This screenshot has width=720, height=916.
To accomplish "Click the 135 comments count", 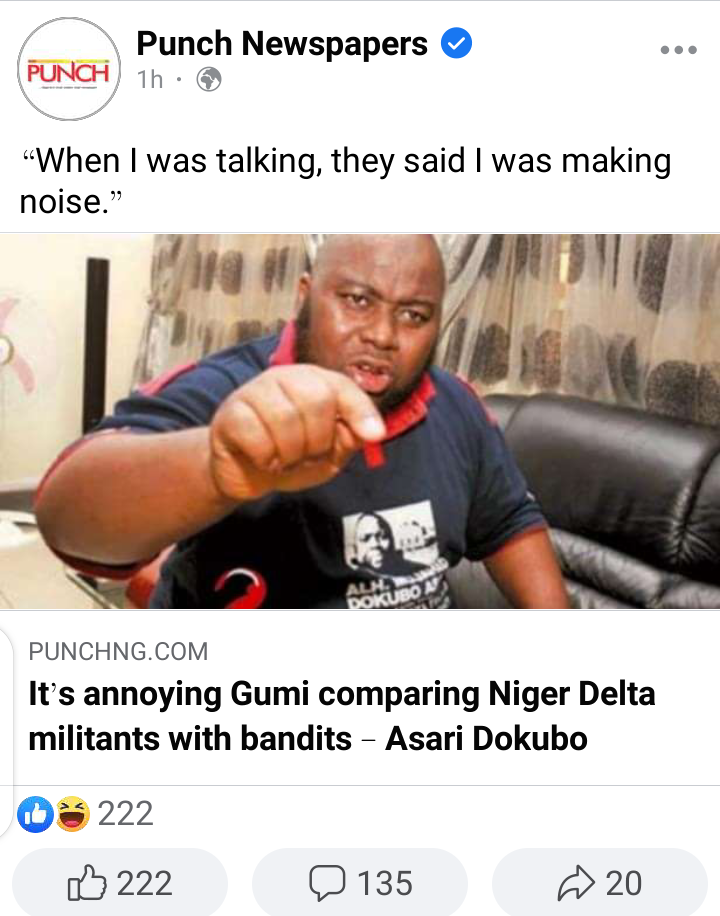I will (385, 883).
